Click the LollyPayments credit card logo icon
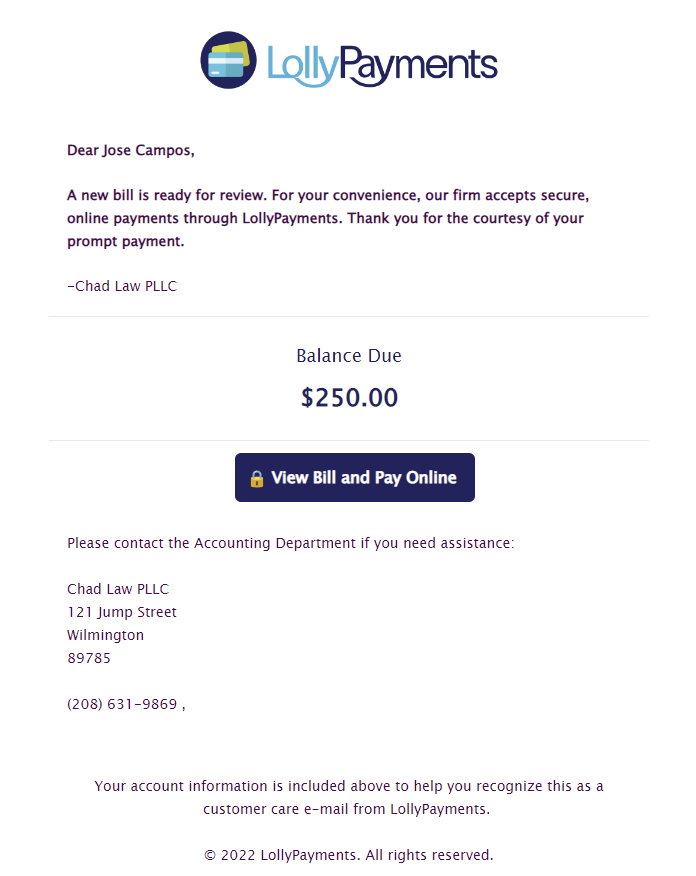The height and width of the screenshot is (876, 696). pyautogui.click(x=228, y=60)
